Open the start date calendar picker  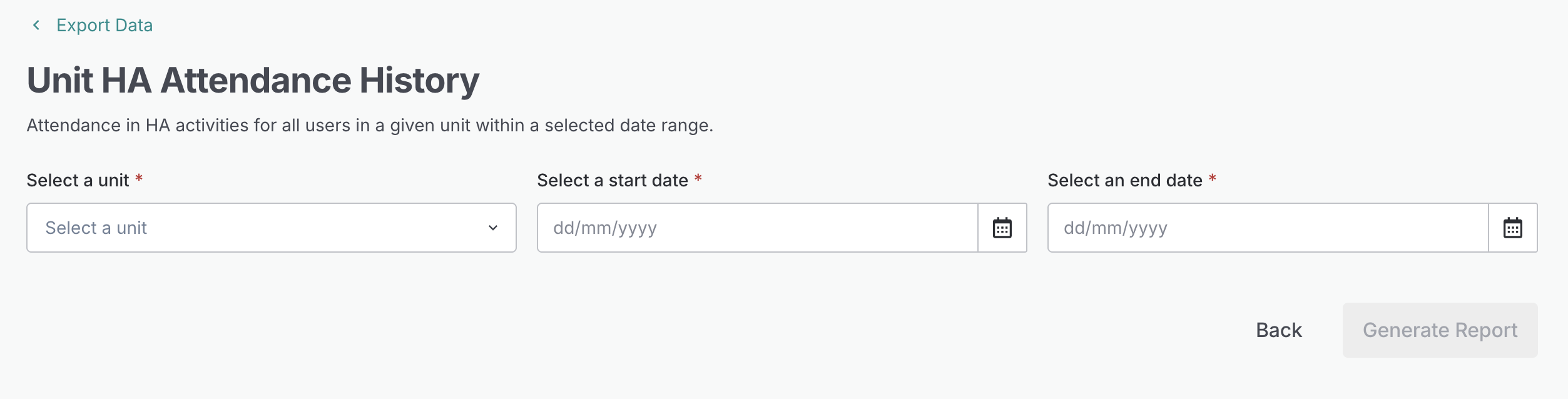[x=1002, y=228]
